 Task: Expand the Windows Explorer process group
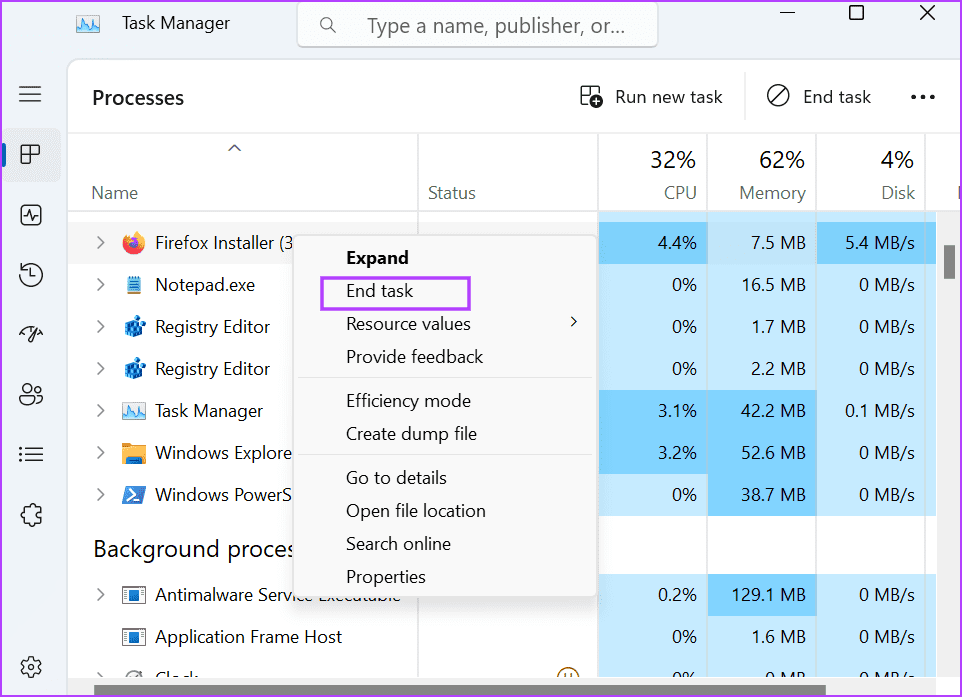click(101, 453)
